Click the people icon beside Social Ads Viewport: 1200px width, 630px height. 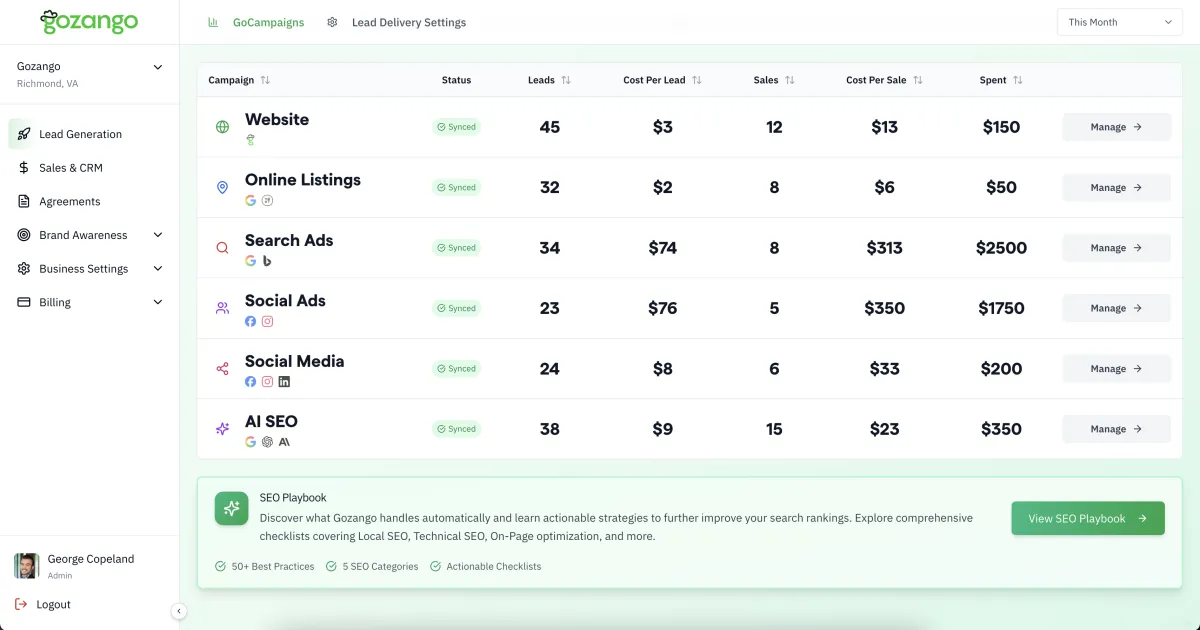pos(222,308)
